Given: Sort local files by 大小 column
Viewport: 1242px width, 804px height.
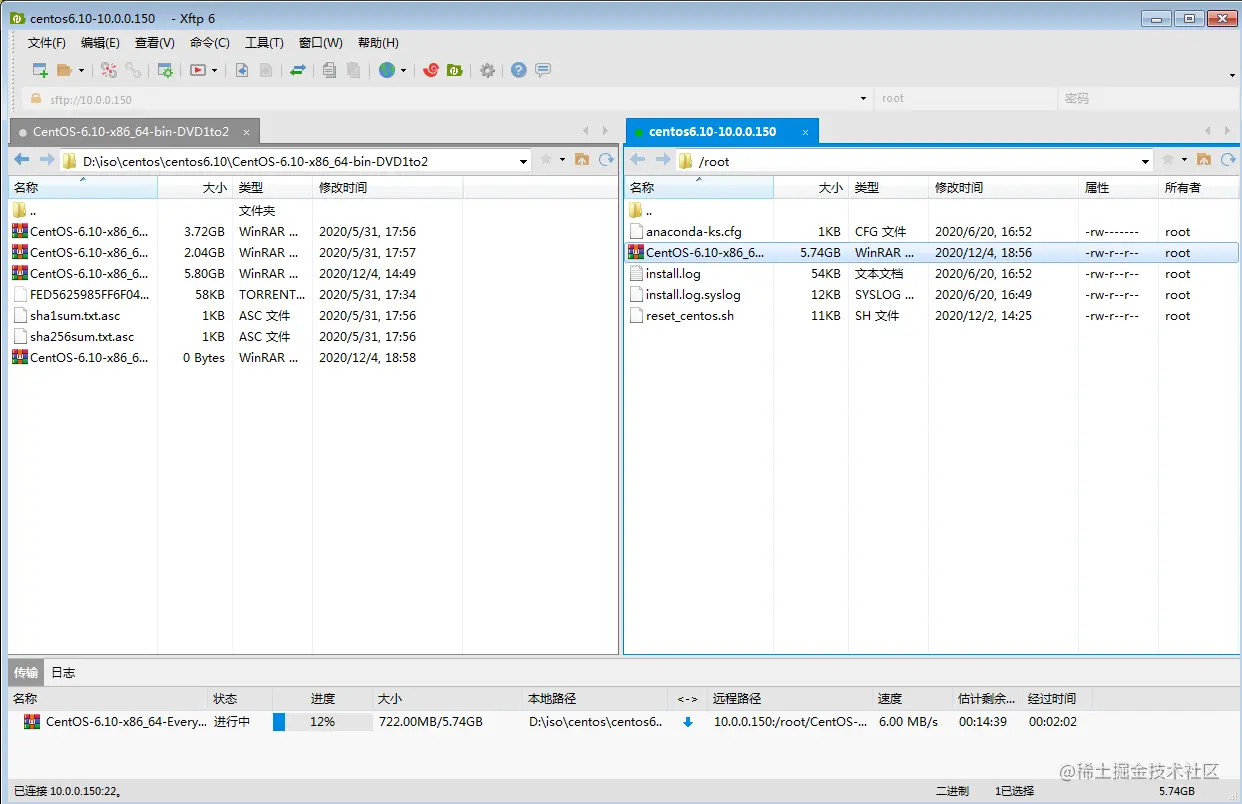Looking at the screenshot, I should [x=195, y=188].
